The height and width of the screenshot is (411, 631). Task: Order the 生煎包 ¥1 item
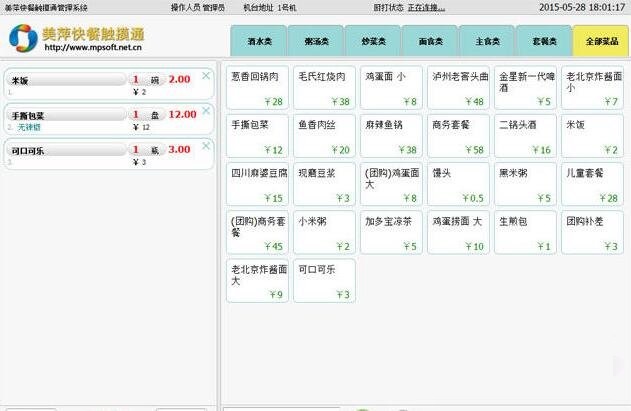click(x=526, y=233)
